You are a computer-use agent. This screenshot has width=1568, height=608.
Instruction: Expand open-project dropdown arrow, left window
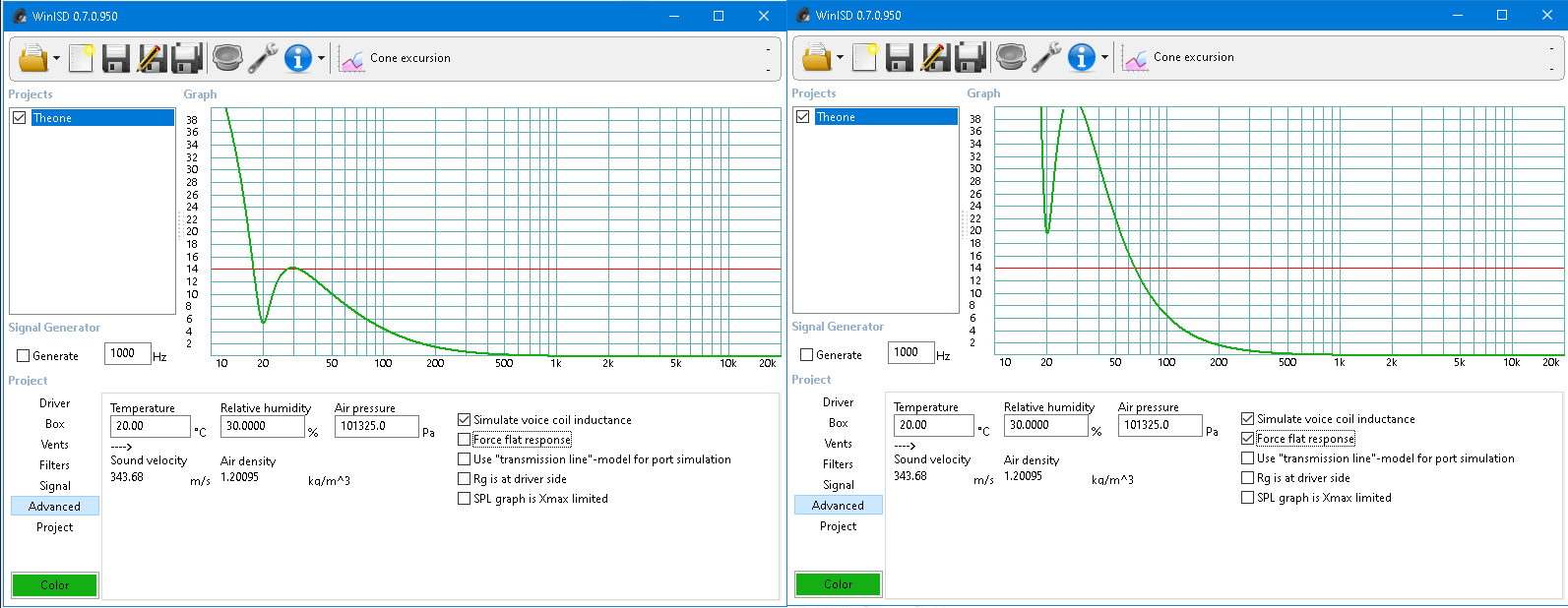[56, 59]
